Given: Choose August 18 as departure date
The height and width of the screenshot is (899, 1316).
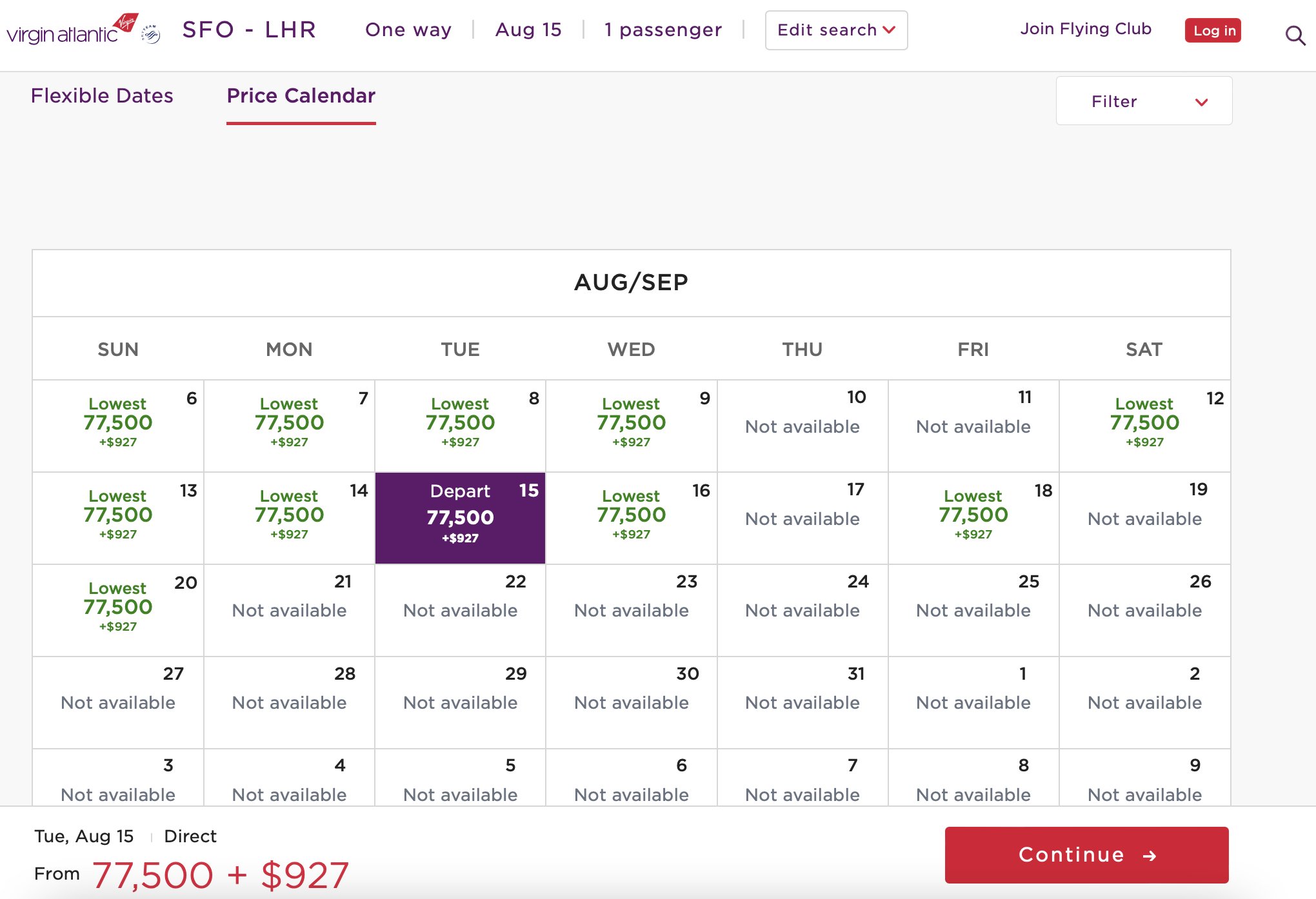Looking at the screenshot, I should click(x=973, y=515).
